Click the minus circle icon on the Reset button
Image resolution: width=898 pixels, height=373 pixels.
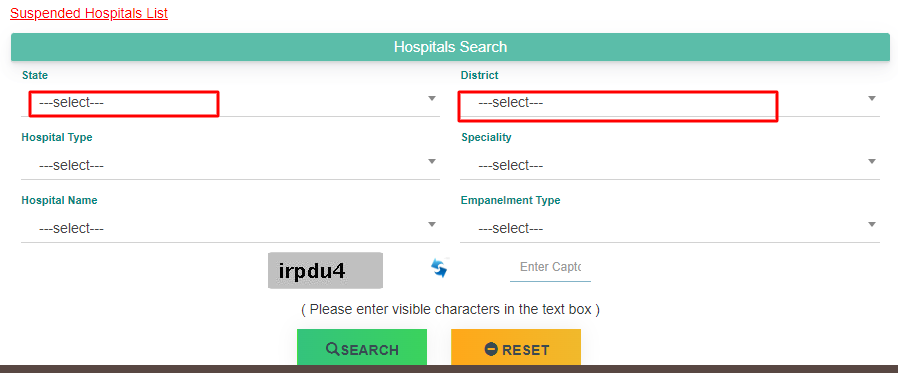491,349
